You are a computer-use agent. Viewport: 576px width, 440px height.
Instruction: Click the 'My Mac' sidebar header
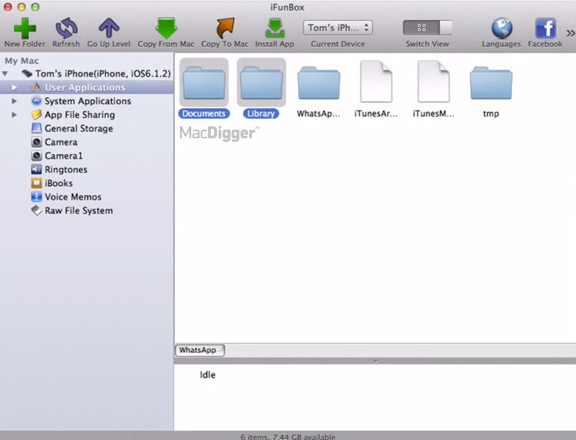tap(21, 61)
